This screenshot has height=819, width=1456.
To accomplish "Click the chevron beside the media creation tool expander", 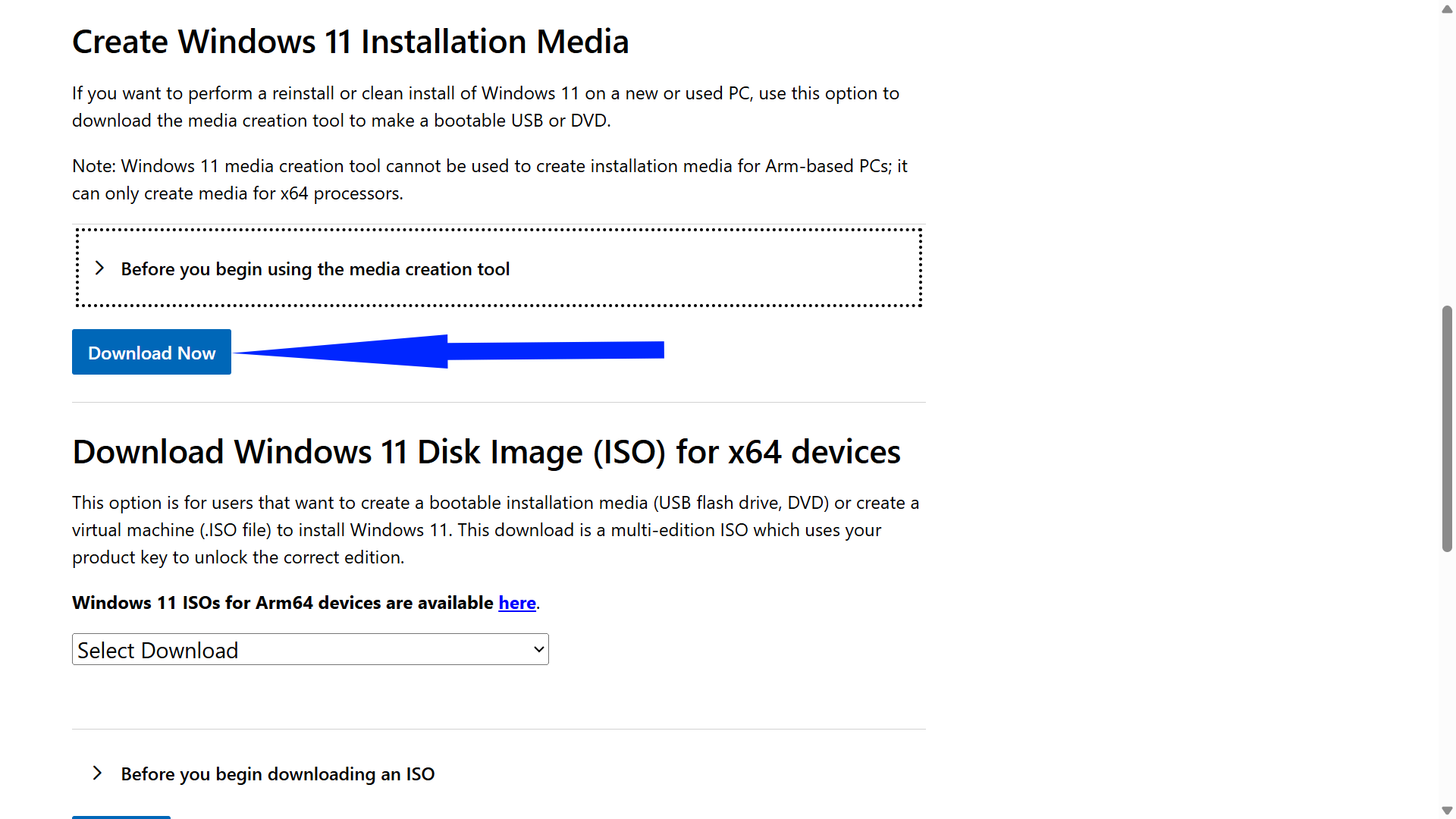I will 99,268.
